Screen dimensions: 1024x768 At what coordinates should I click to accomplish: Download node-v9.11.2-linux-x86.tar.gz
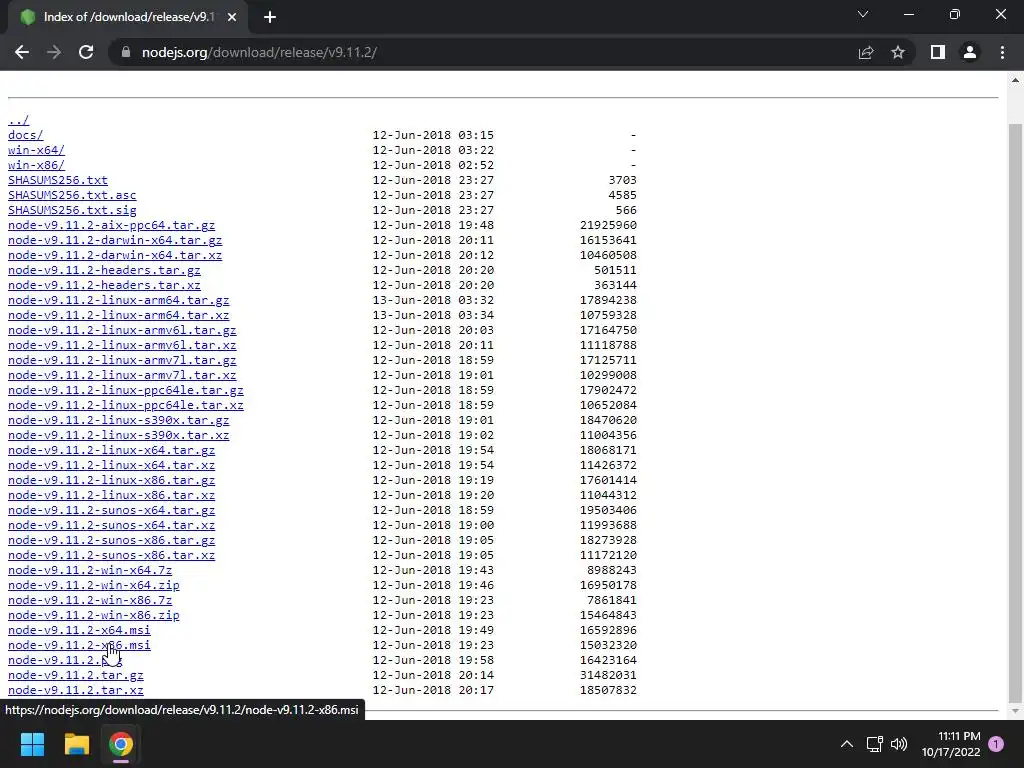(x=111, y=481)
